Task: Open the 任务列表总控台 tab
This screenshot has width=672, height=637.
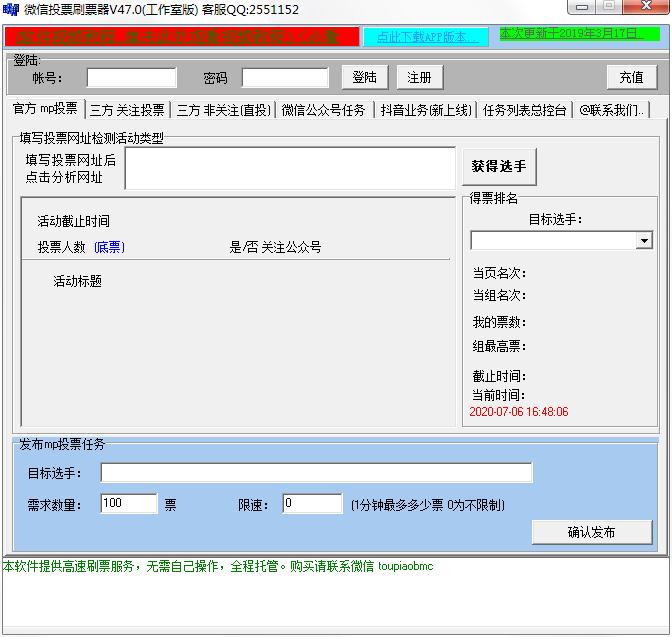Action: point(524,110)
